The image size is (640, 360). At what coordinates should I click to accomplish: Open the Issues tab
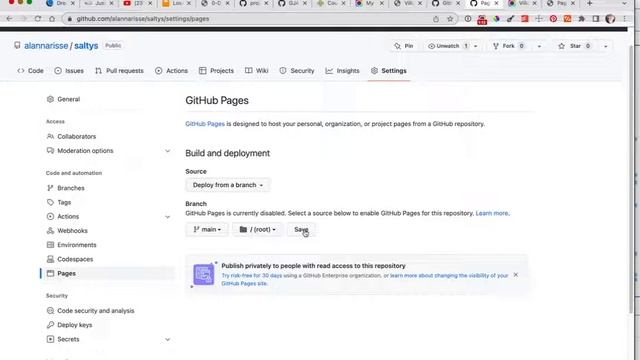coord(69,71)
